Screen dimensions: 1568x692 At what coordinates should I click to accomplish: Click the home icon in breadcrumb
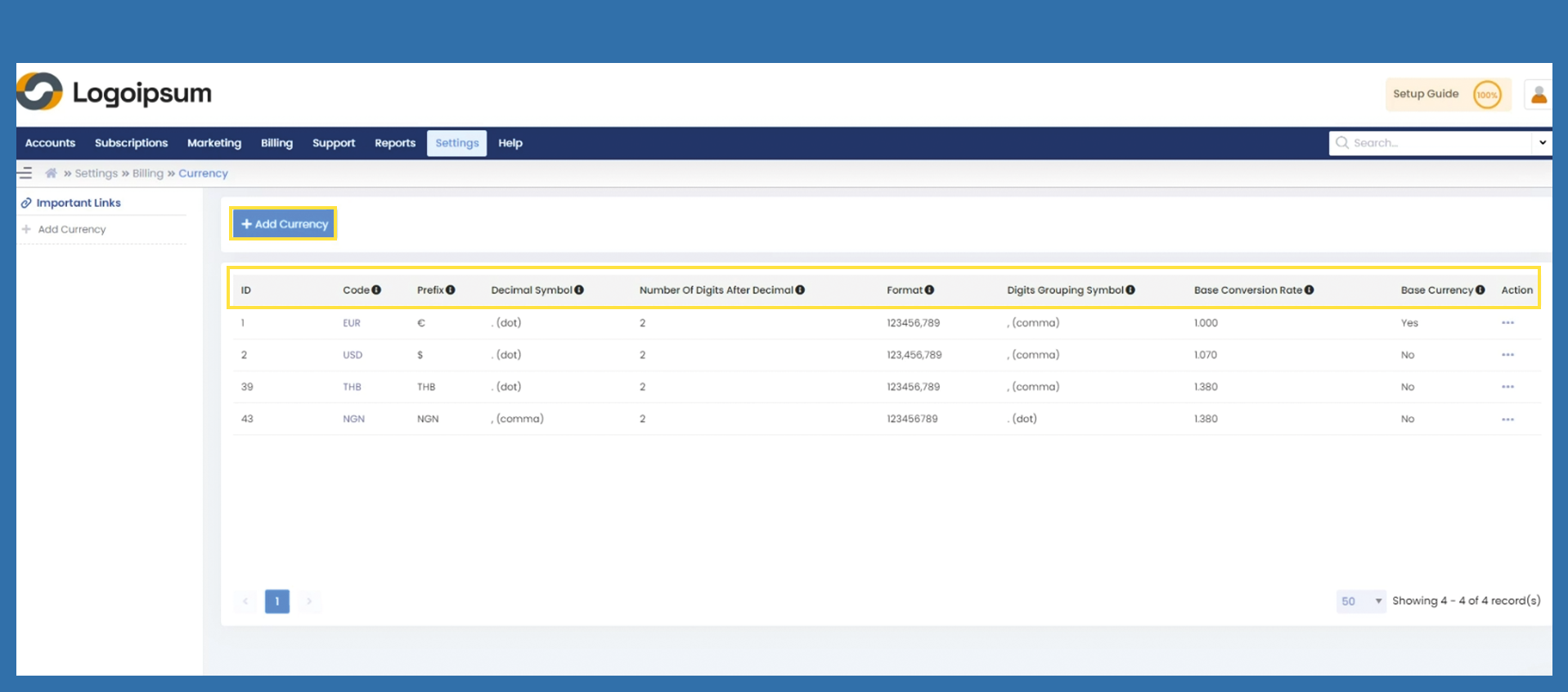pyautogui.click(x=51, y=173)
